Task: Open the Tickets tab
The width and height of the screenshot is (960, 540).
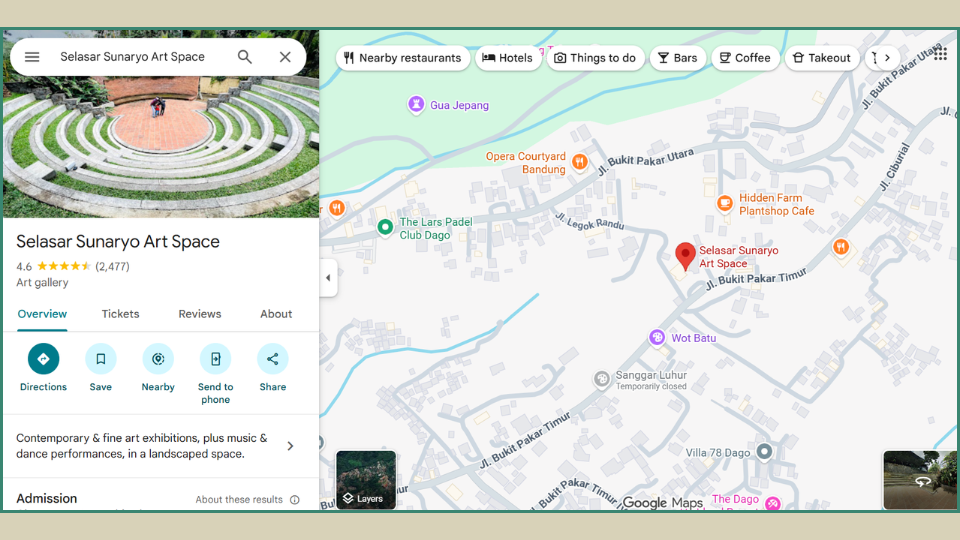Action: point(121,314)
